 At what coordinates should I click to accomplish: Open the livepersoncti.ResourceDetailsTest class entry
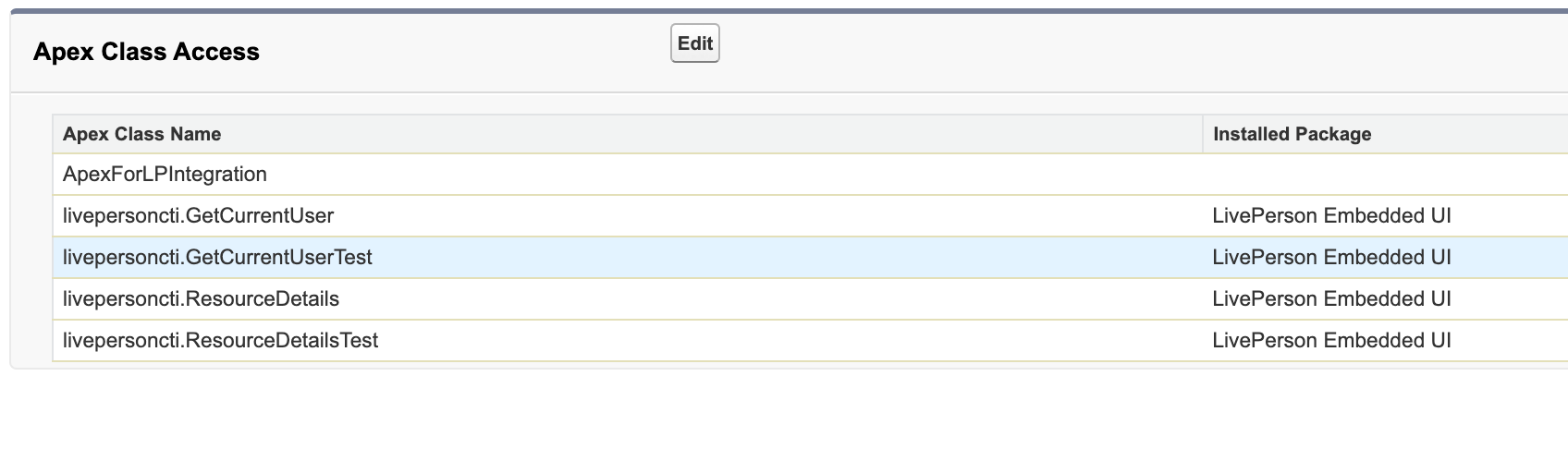pos(220,340)
